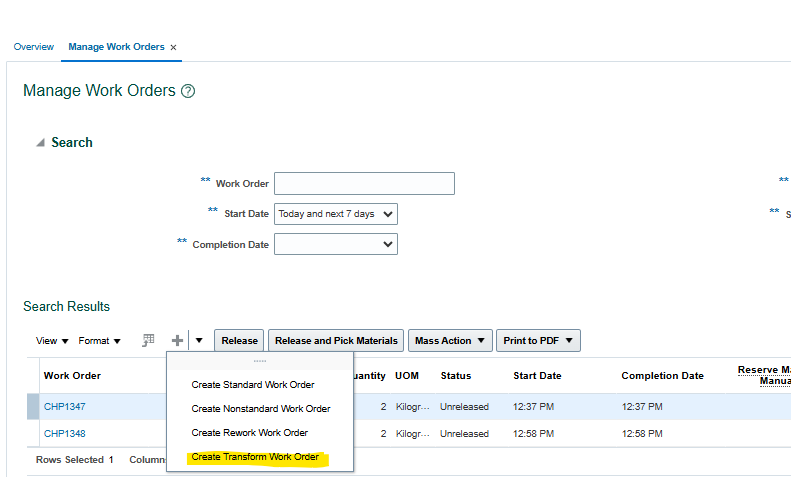Sort by Status column header

(x=456, y=376)
